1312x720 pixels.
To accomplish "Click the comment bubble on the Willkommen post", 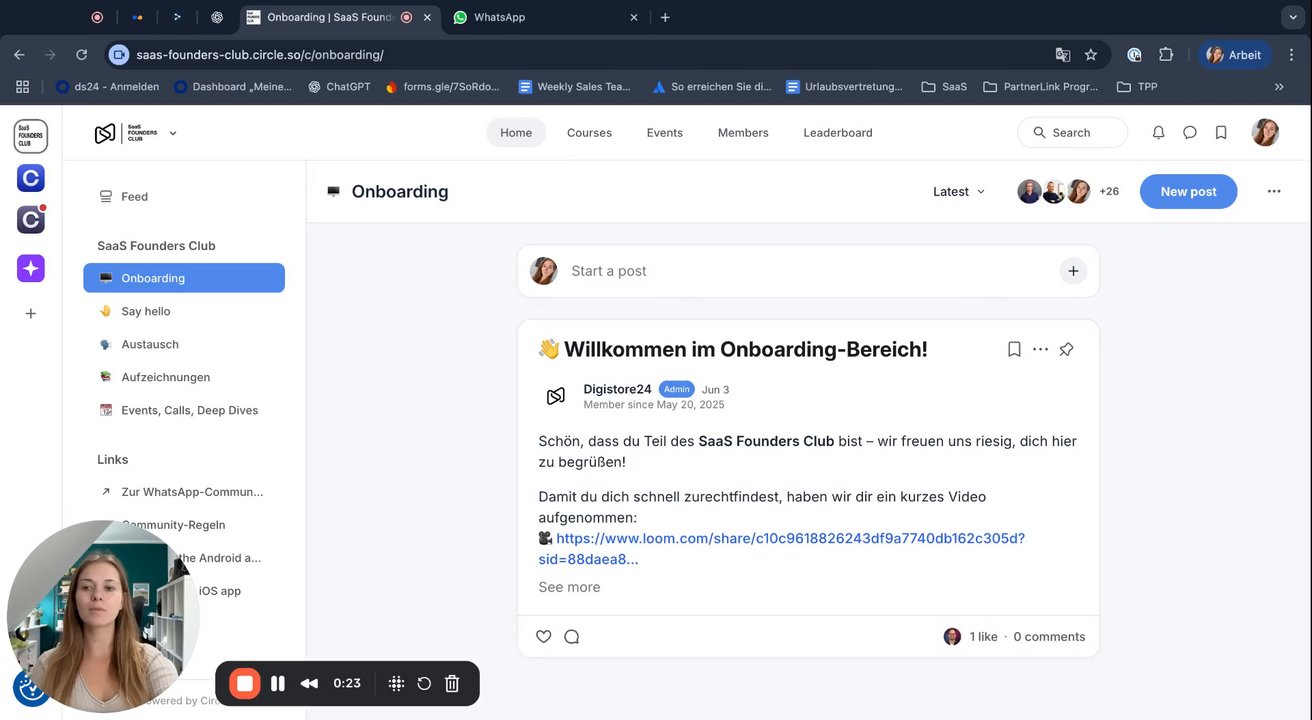I will click(x=572, y=636).
